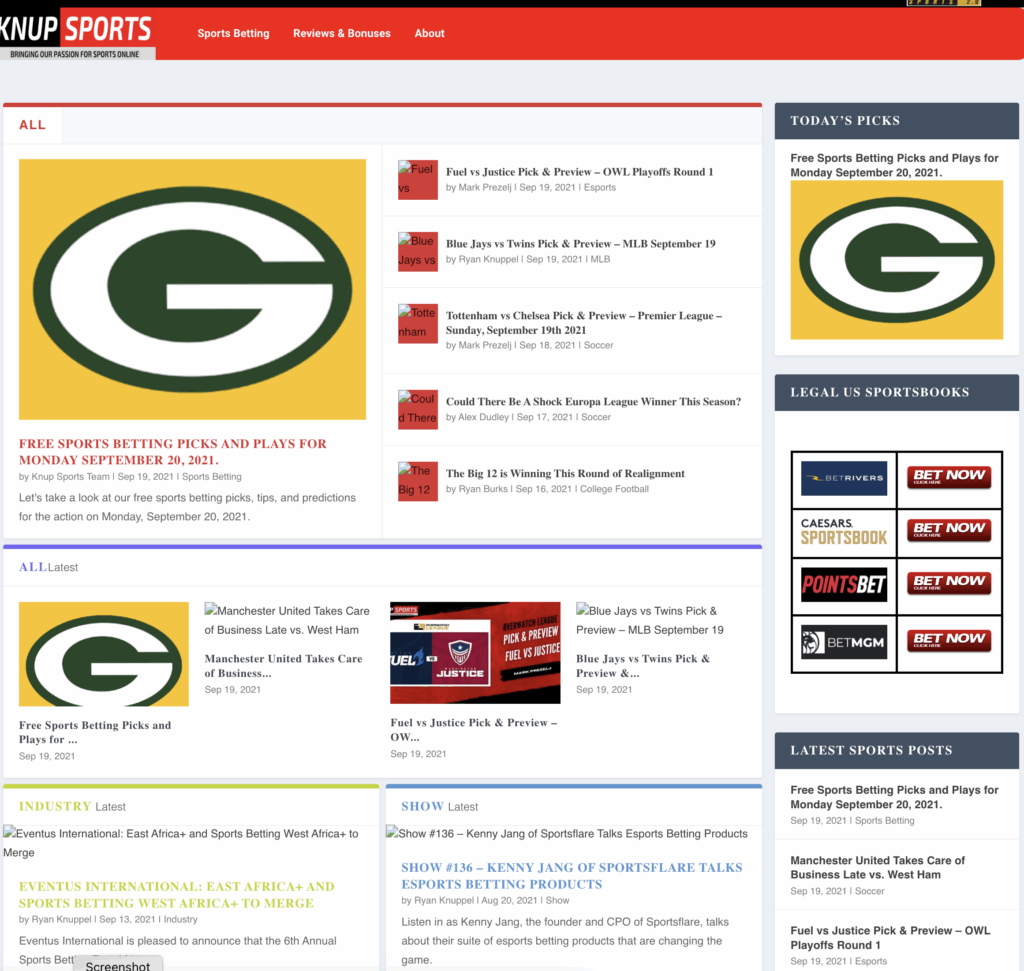Click the MLB category link
The height and width of the screenshot is (971, 1024).
[600, 259]
